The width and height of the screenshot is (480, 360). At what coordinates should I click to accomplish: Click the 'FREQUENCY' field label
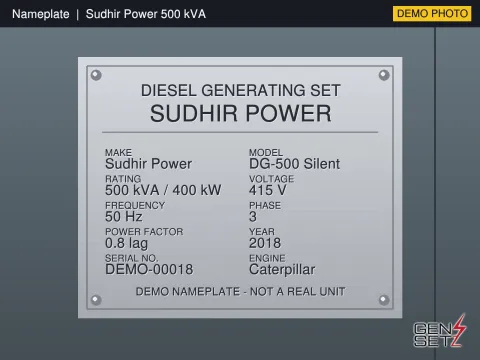click(x=135, y=205)
